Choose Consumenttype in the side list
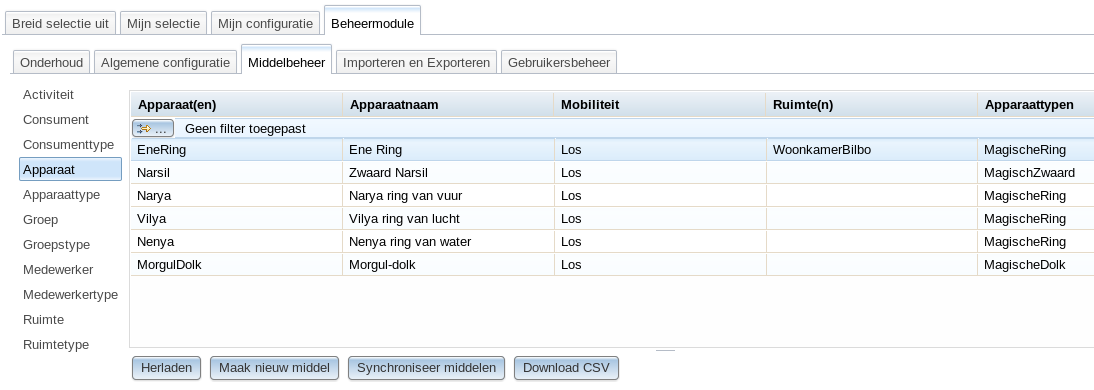The height and width of the screenshot is (390, 1094). [x=68, y=144]
